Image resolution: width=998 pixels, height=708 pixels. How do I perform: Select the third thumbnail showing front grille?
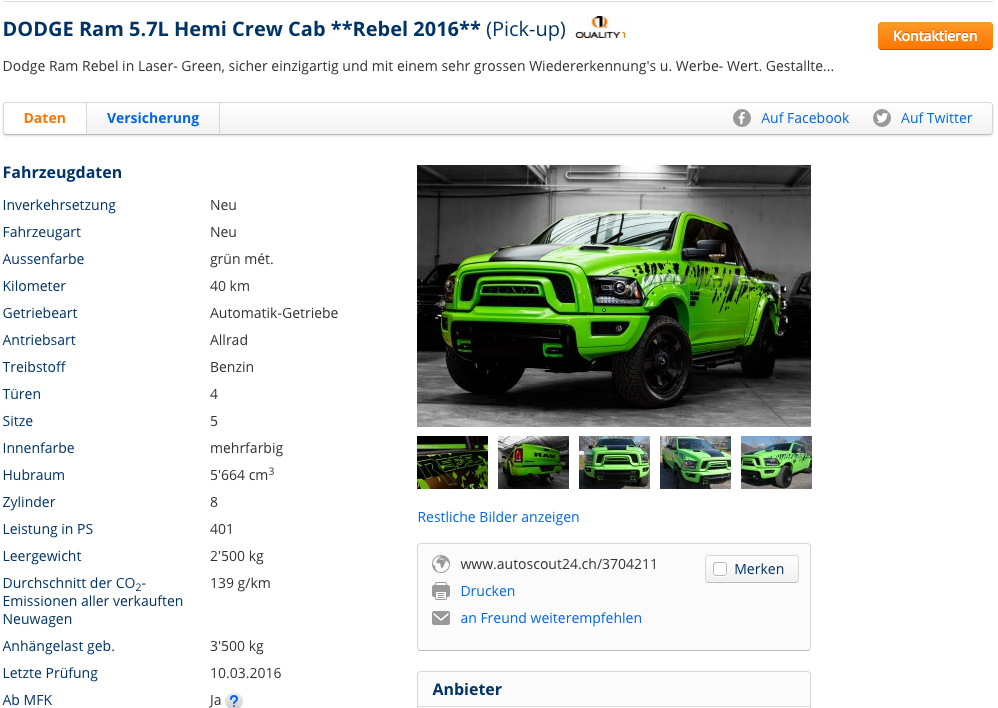(x=614, y=462)
